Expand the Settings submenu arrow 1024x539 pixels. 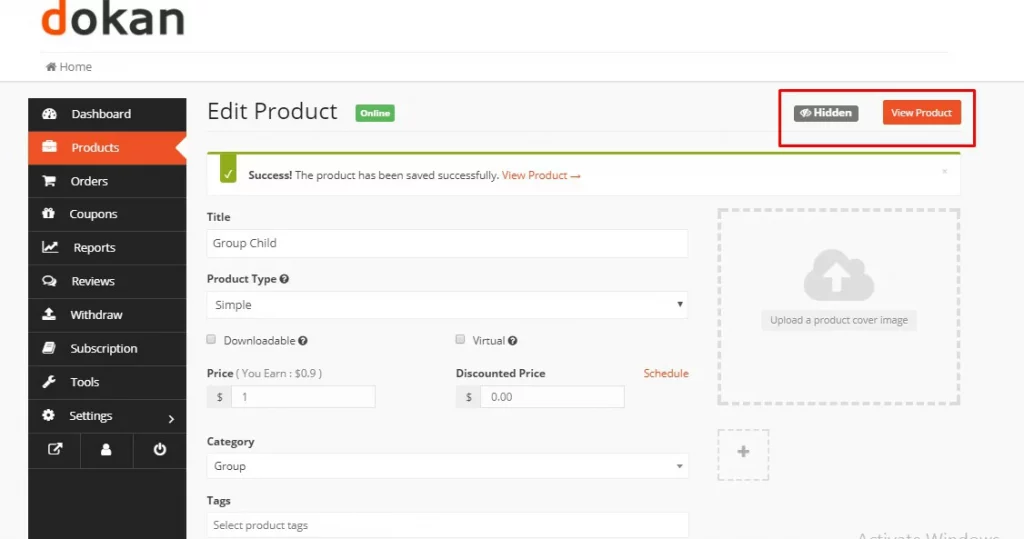coord(171,419)
